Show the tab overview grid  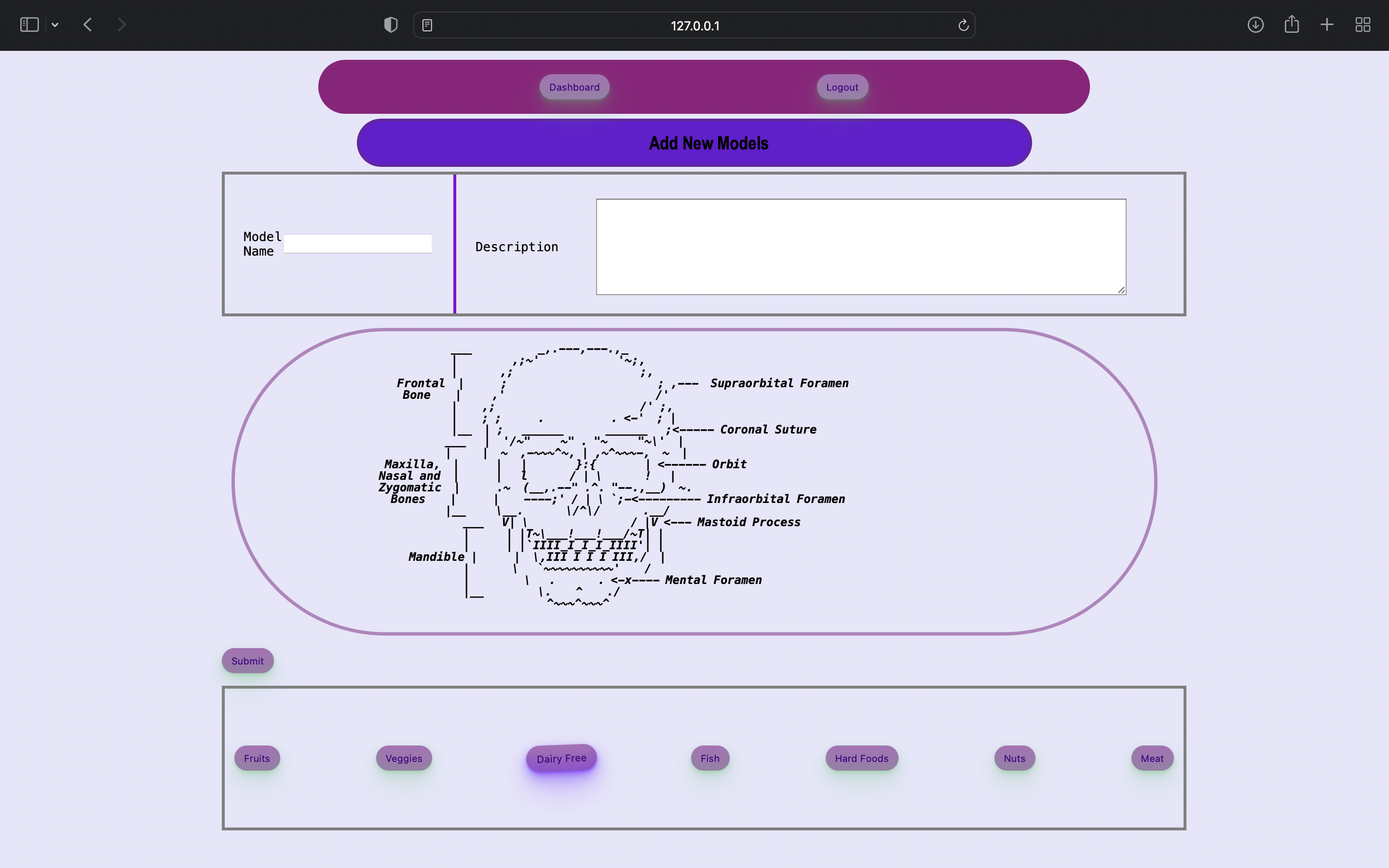pyautogui.click(x=1362, y=25)
